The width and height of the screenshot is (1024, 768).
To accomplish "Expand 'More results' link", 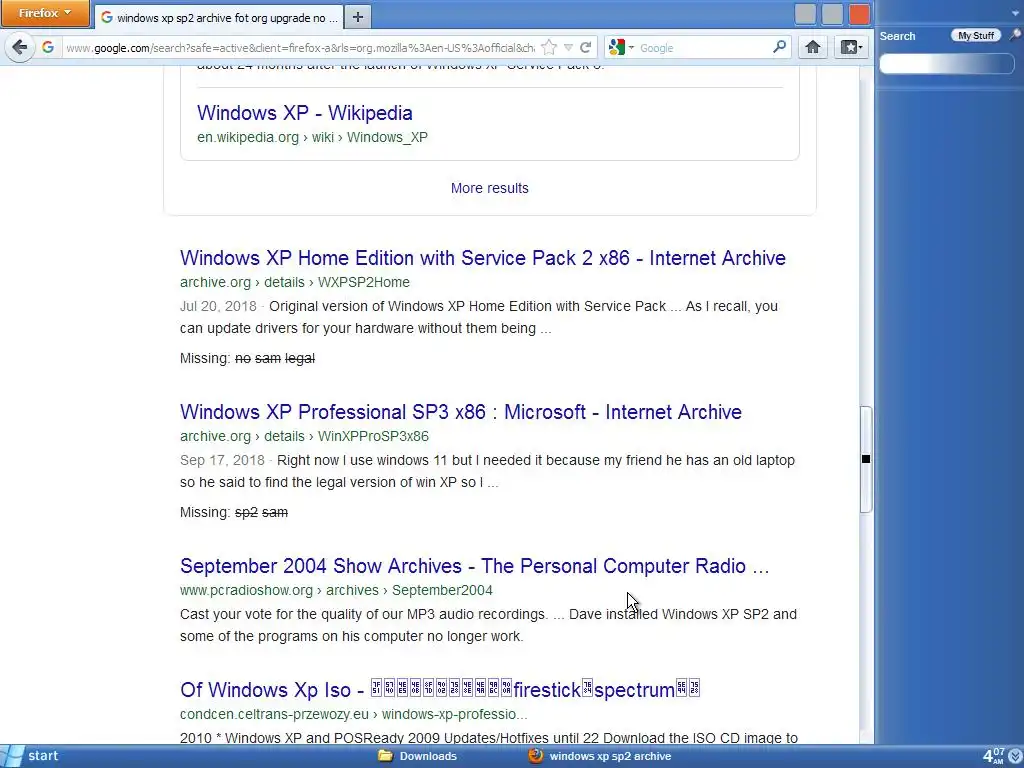I will point(489,188).
